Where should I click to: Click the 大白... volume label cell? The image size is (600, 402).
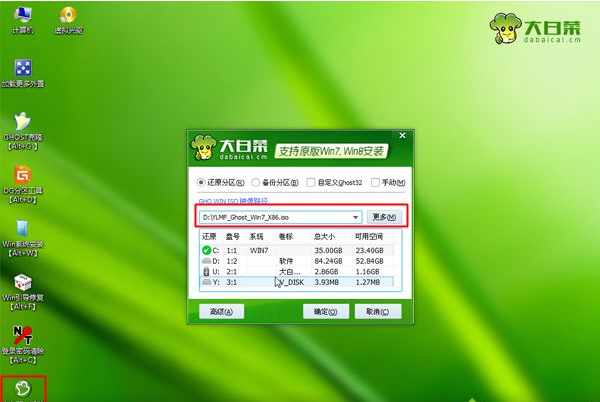pyautogui.click(x=290, y=272)
